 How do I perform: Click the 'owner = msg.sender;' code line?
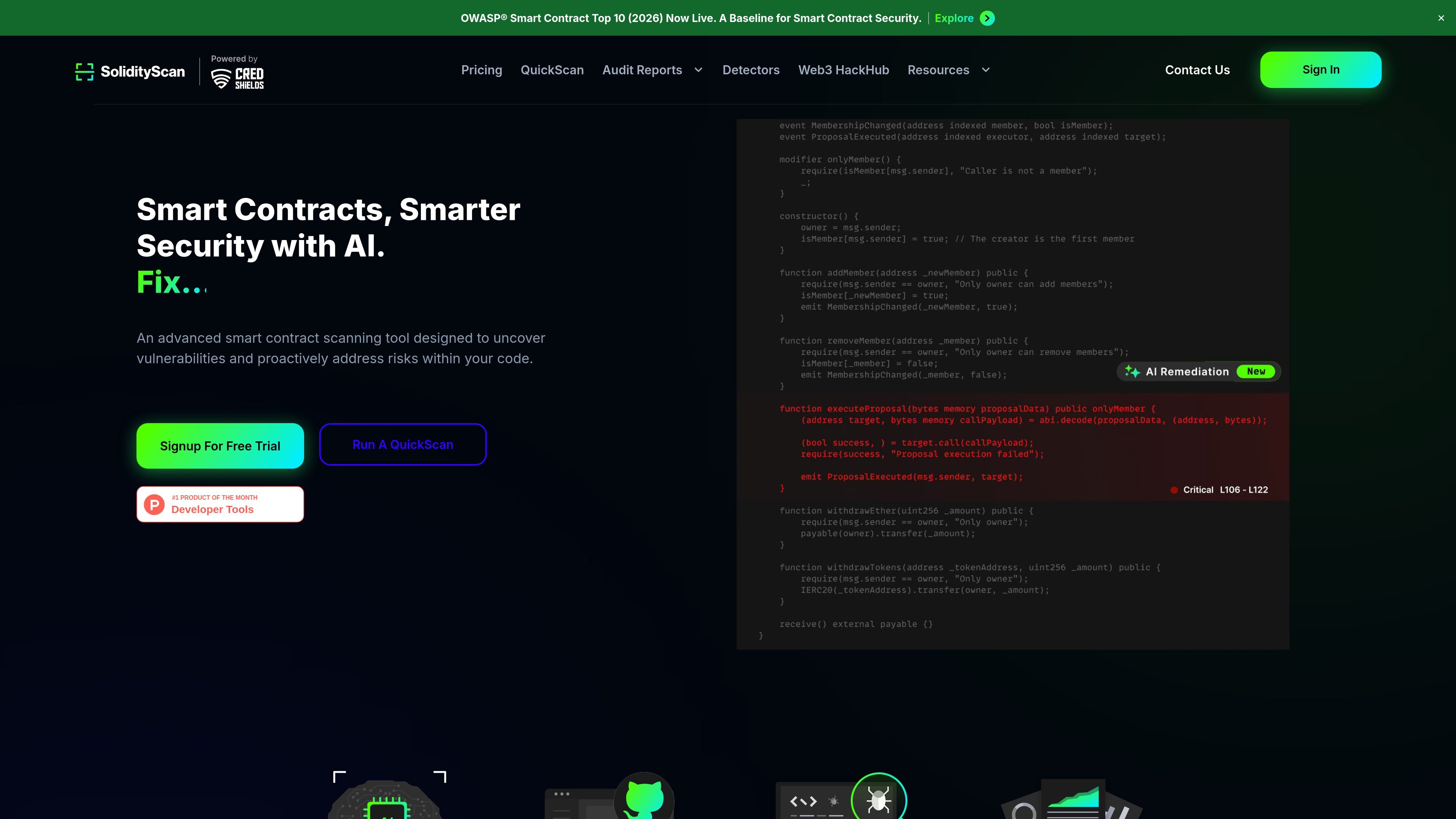[850, 228]
